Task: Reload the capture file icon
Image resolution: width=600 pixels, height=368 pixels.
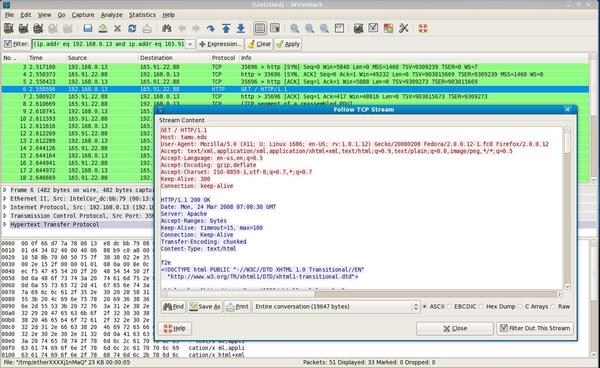Action: [x=132, y=28]
